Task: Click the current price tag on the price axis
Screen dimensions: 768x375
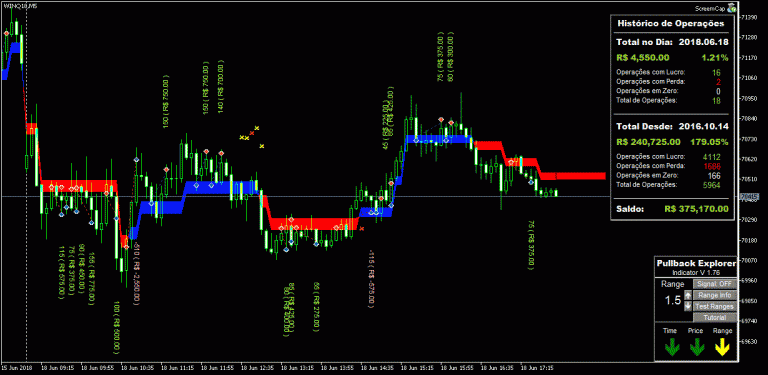Action: point(749,197)
